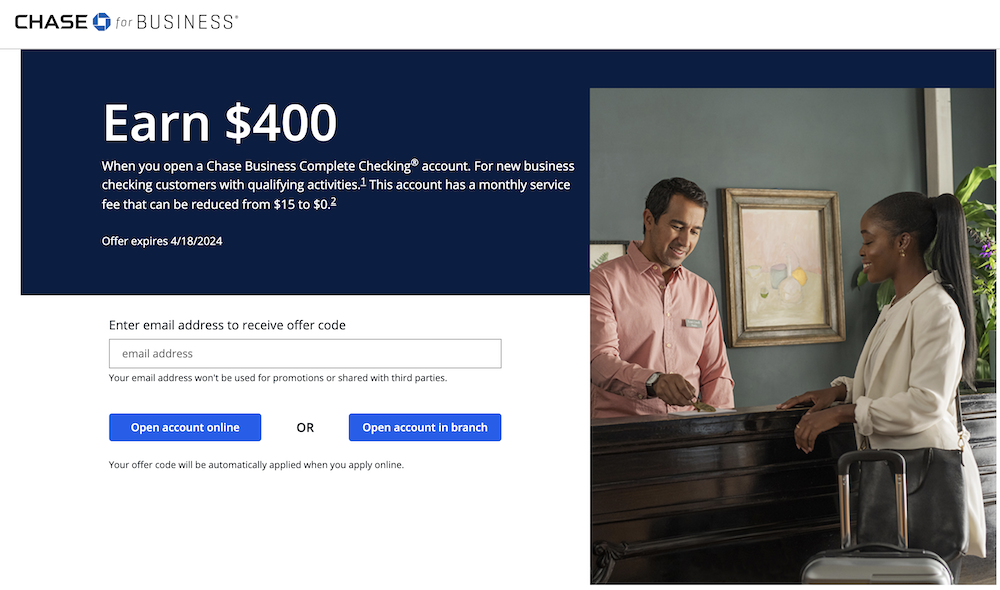1000x590 pixels.
Task: Click superscript footnote 1 after qualifying activities
Action: 364,182
